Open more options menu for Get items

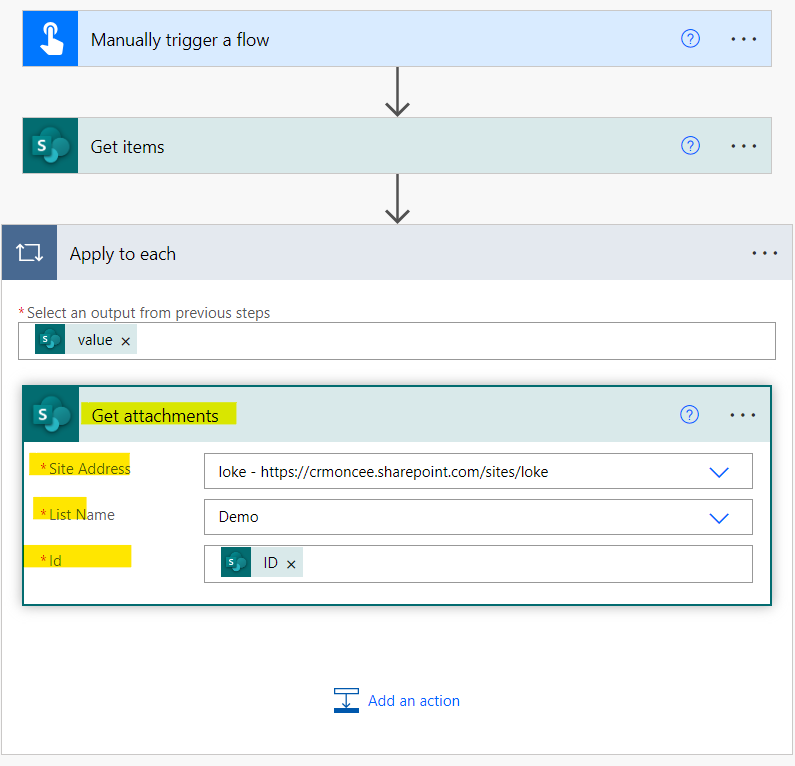point(743,146)
